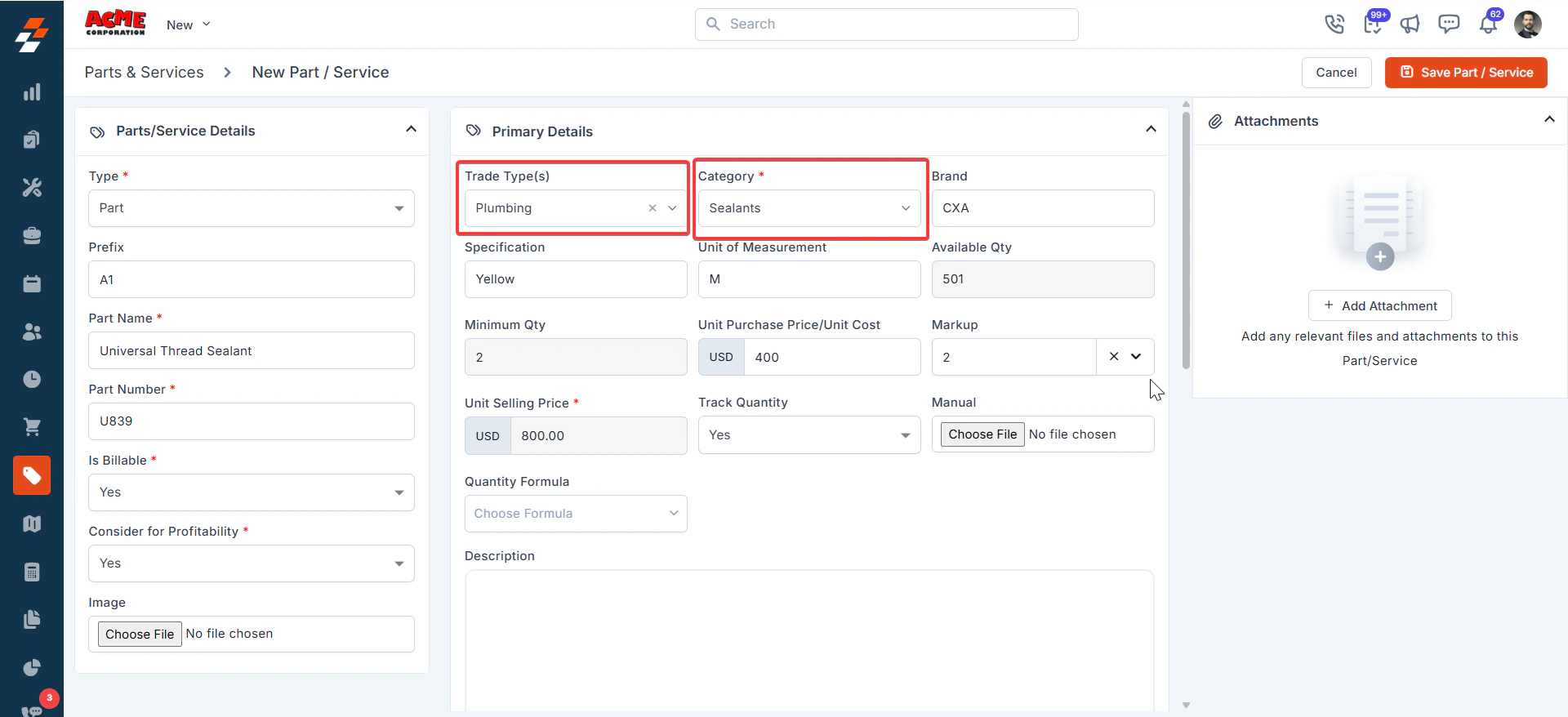Open the Consider for Profitability dropdown

[252, 563]
